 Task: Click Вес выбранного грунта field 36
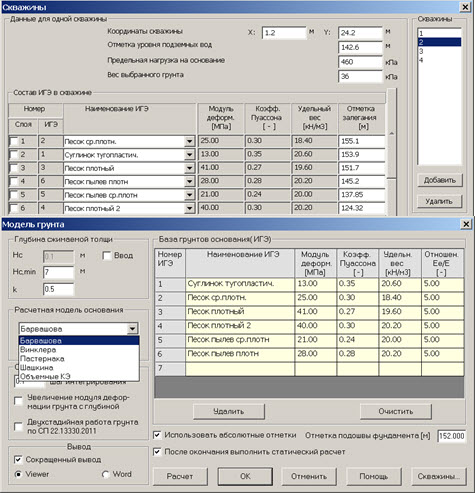coord(360,76)
